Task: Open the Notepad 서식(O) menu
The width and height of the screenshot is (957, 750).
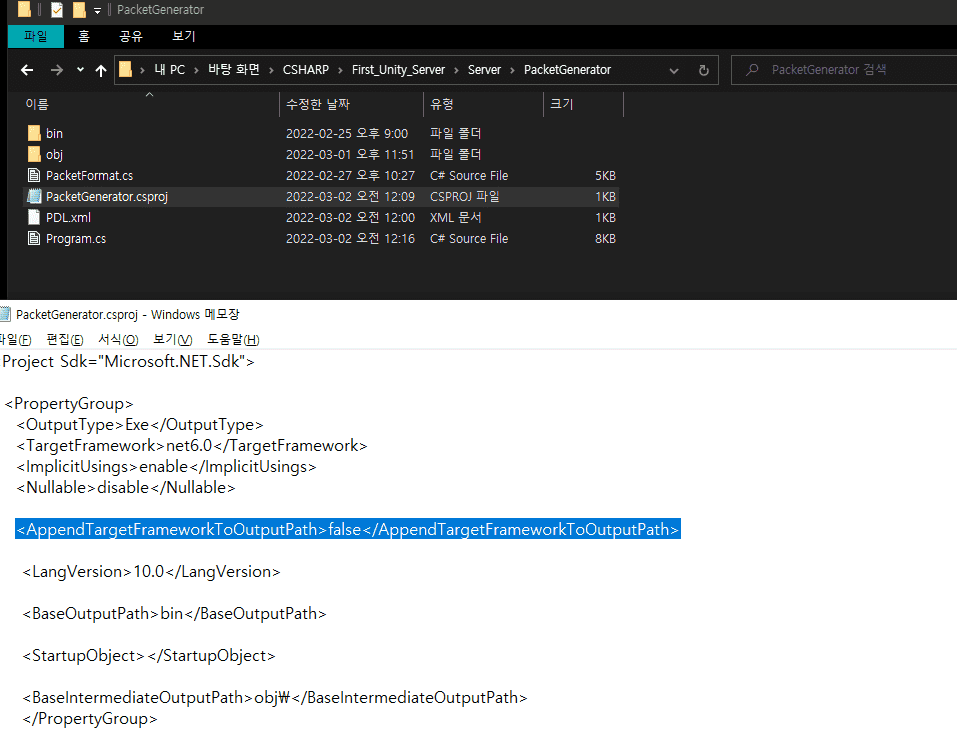Action: (118, 339)
